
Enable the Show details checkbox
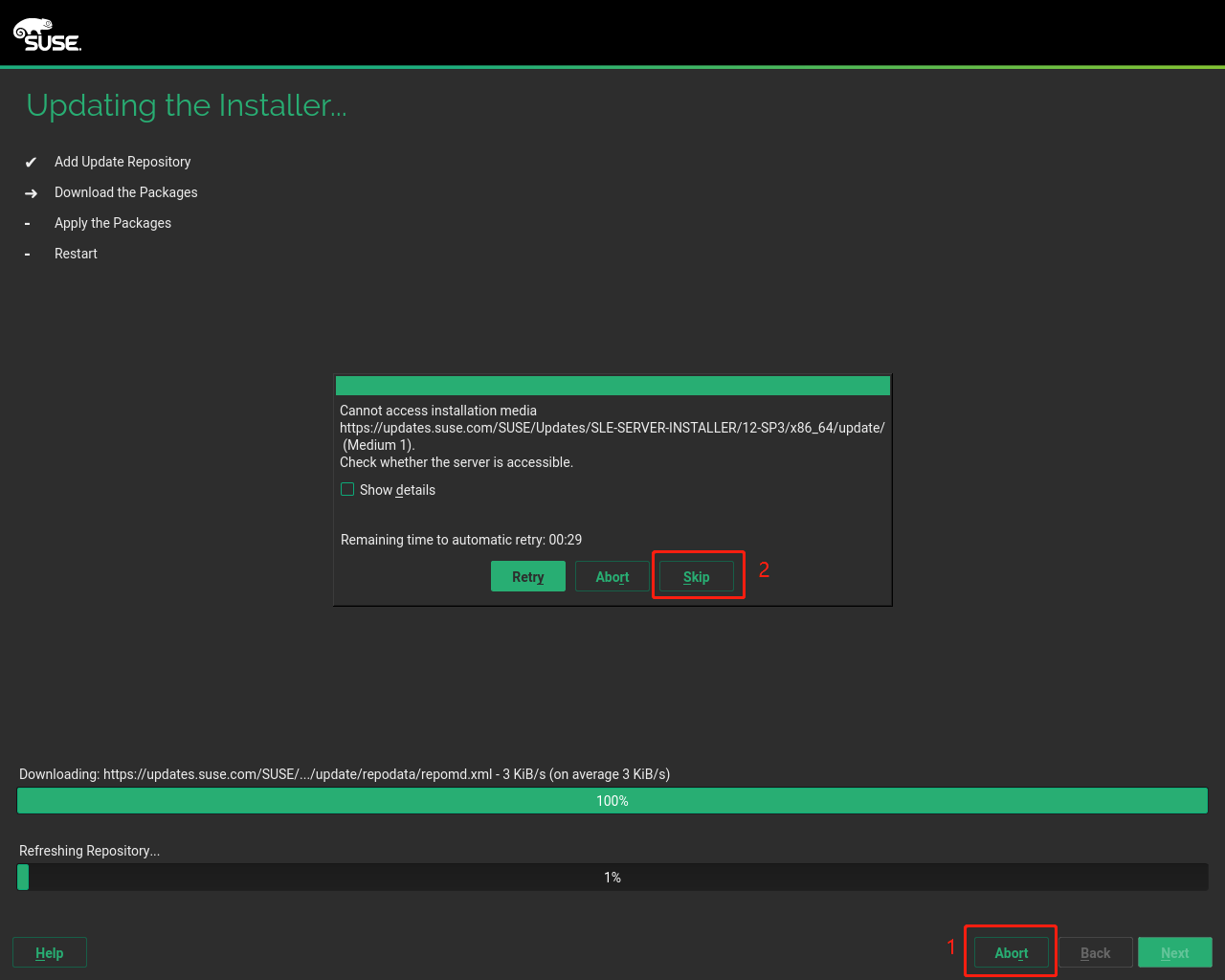click(347, 489)
